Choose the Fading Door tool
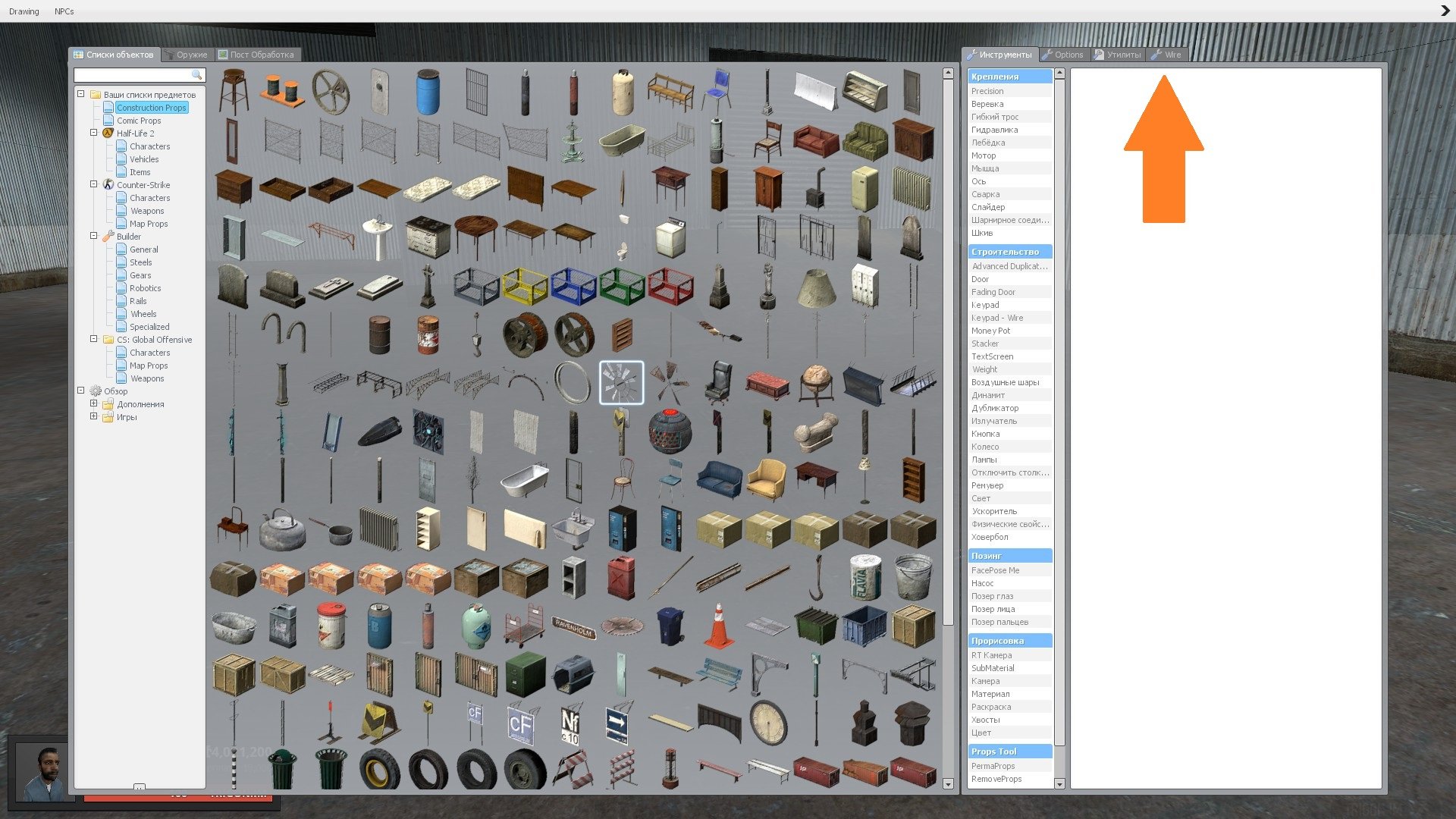The width and height of the screenshot is (1456, 819). pos(993,292)
